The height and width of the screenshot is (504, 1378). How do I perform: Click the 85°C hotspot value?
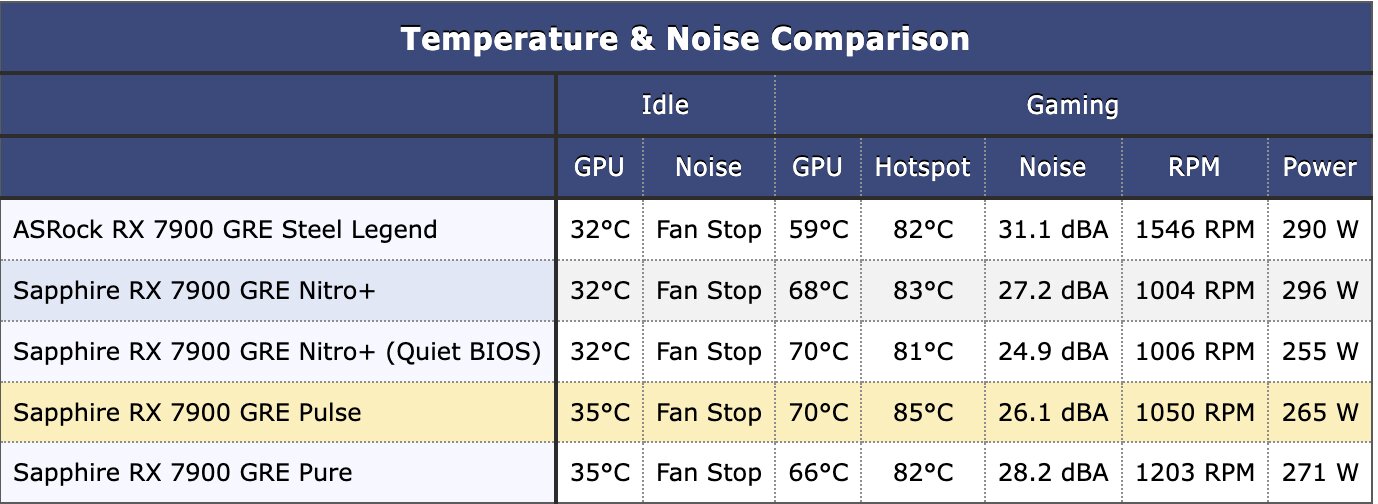pyautogui.click(x=923, y=412)
